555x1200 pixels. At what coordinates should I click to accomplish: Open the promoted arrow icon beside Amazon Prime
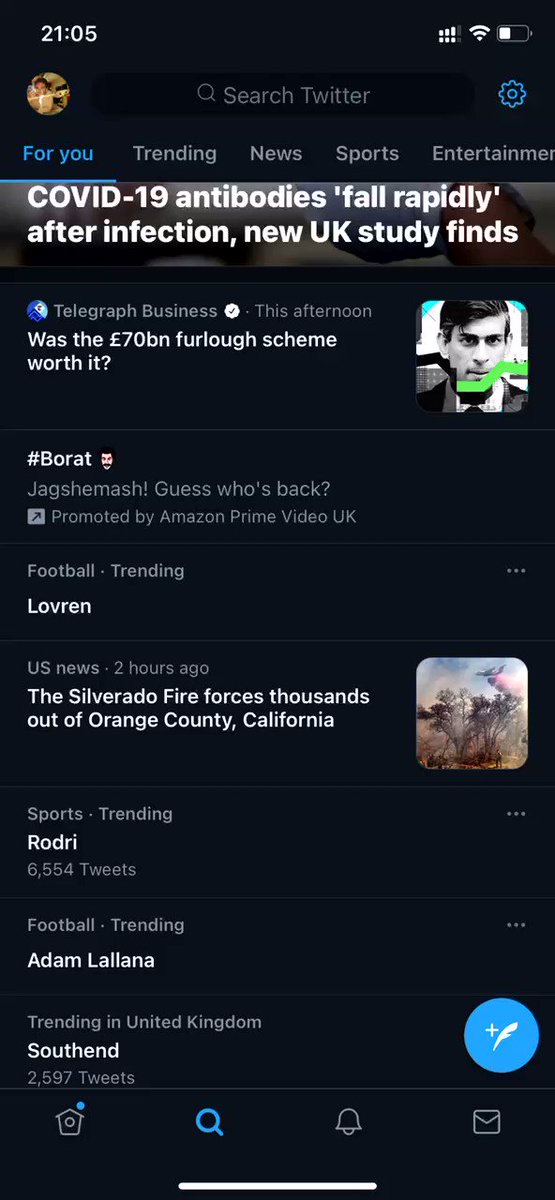(x=36, y=517)
